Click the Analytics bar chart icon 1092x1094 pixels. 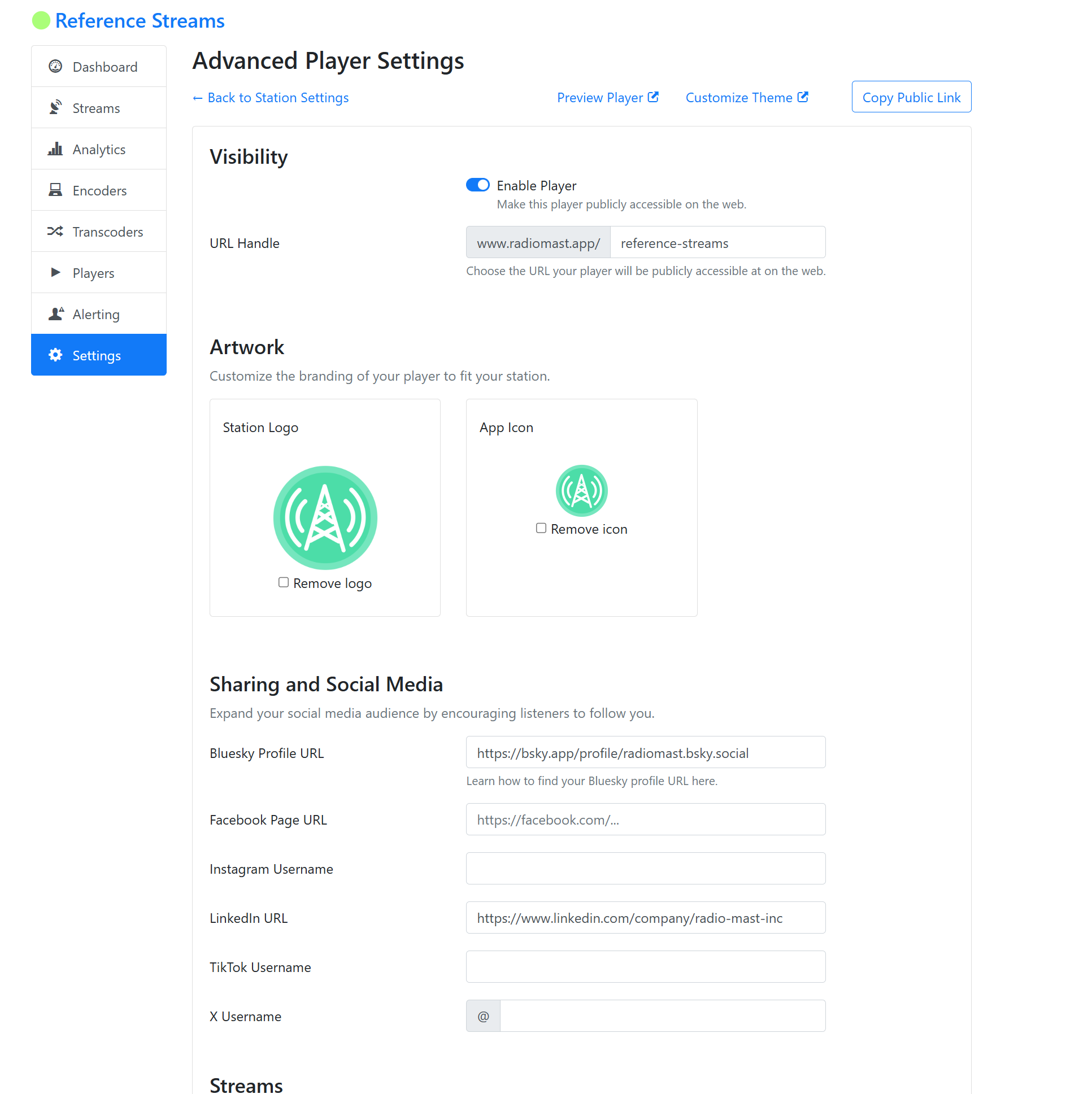pyautogui.click(x=55, y=149)
